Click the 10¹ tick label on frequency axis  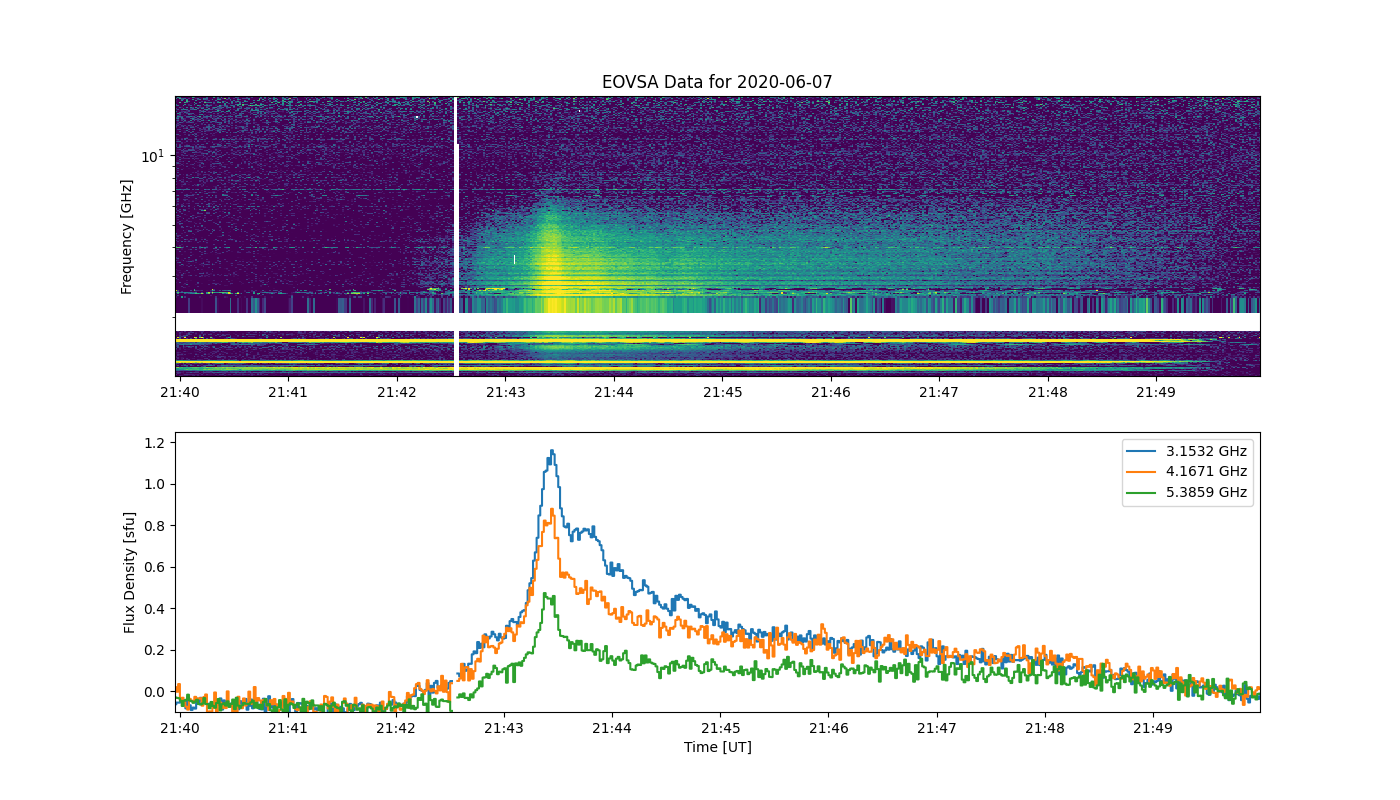pyautogui.click(x=152, y=156)
